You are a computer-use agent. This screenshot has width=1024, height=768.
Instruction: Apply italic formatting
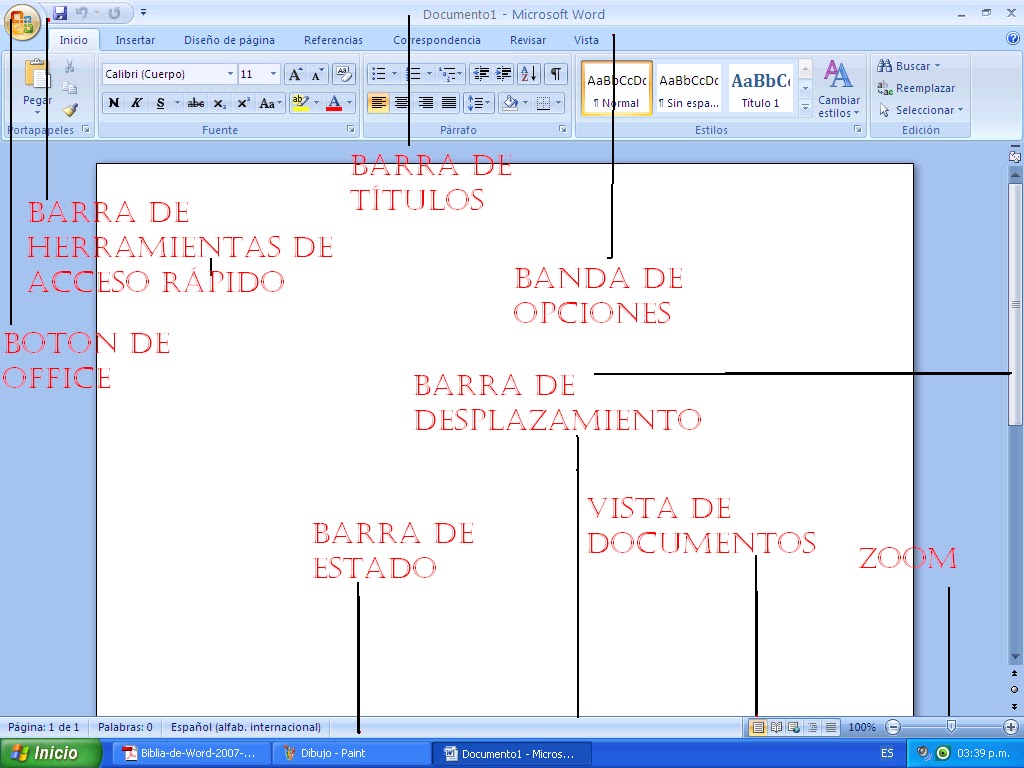click(135, 103)
